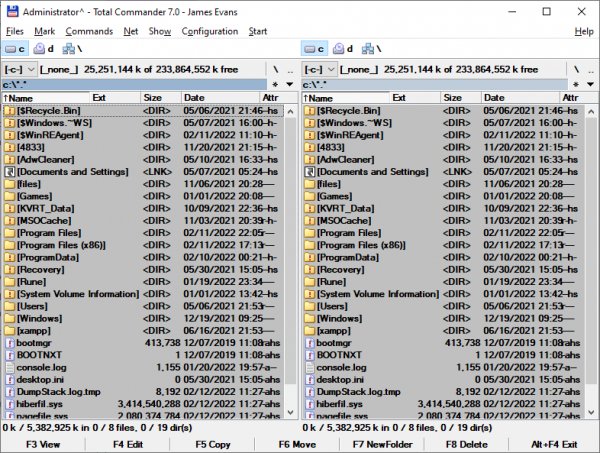Open right panel drive dropdown [-c-]
The height and width of the screenshot is (453, 600).
(x=320, y=70)
